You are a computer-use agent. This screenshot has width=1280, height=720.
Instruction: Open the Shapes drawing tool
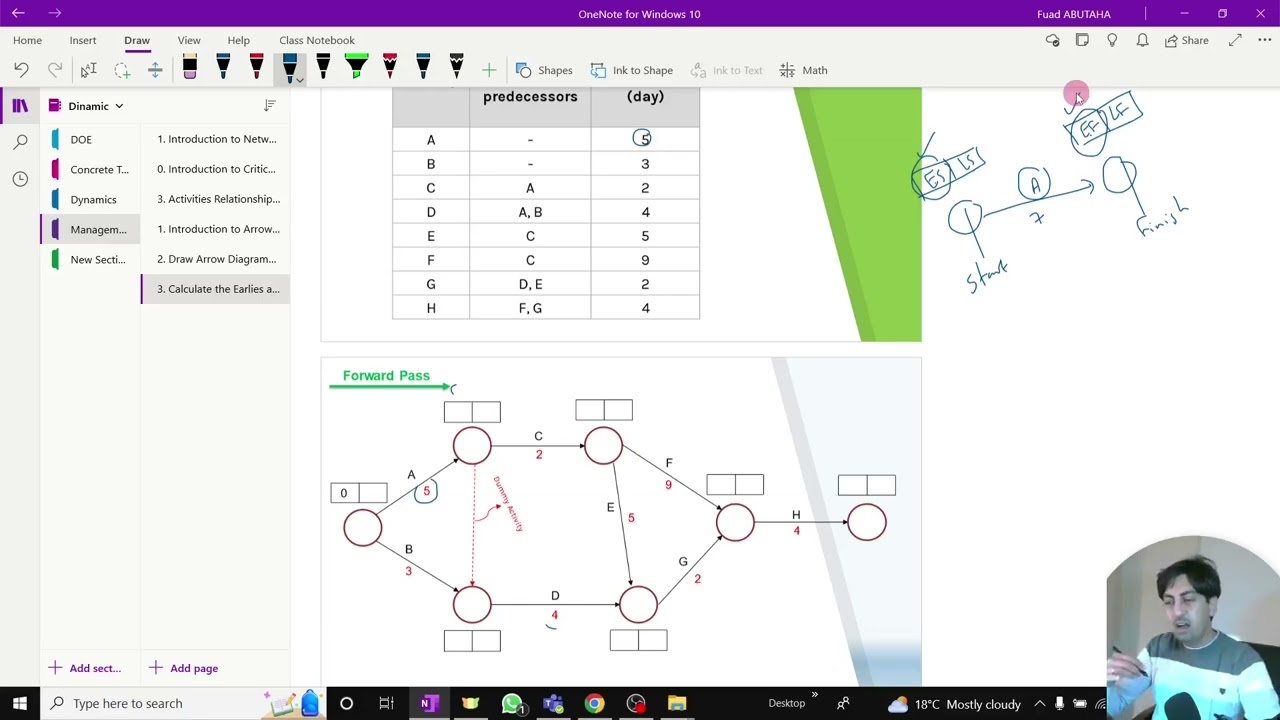coord(545,70)
